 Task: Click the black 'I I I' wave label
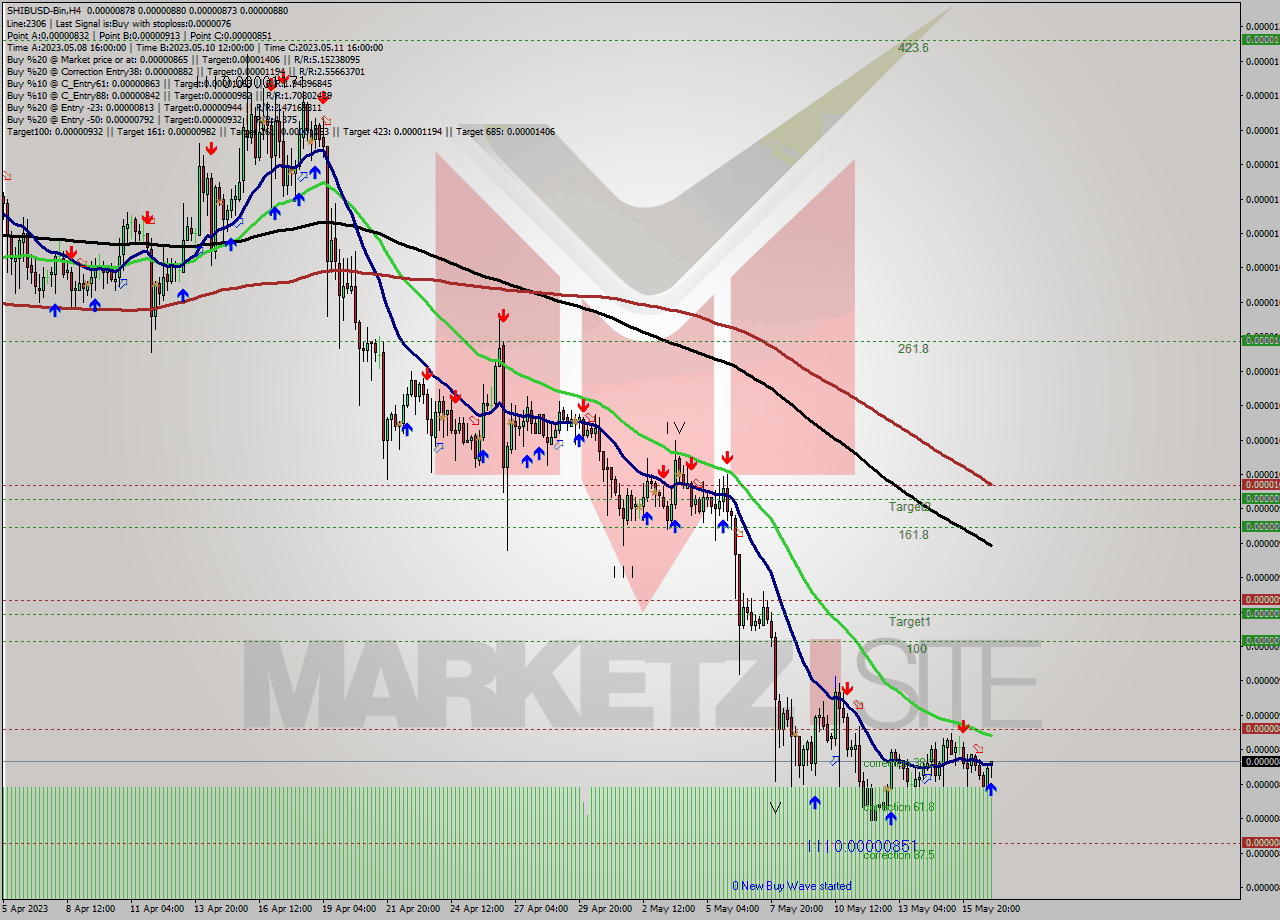point(624,572)
